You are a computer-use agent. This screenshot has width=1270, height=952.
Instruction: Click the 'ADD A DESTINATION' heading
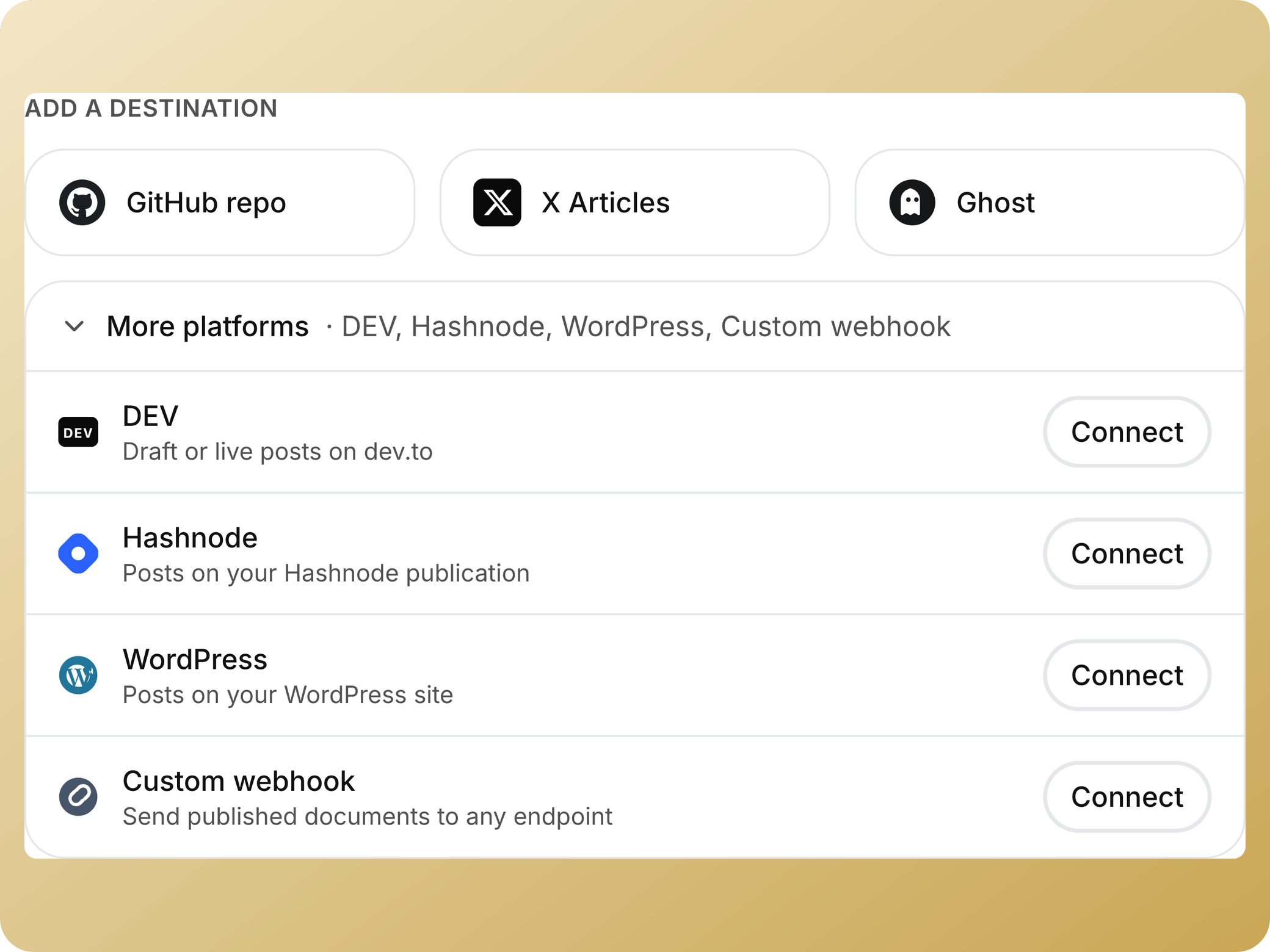[151, 109]
